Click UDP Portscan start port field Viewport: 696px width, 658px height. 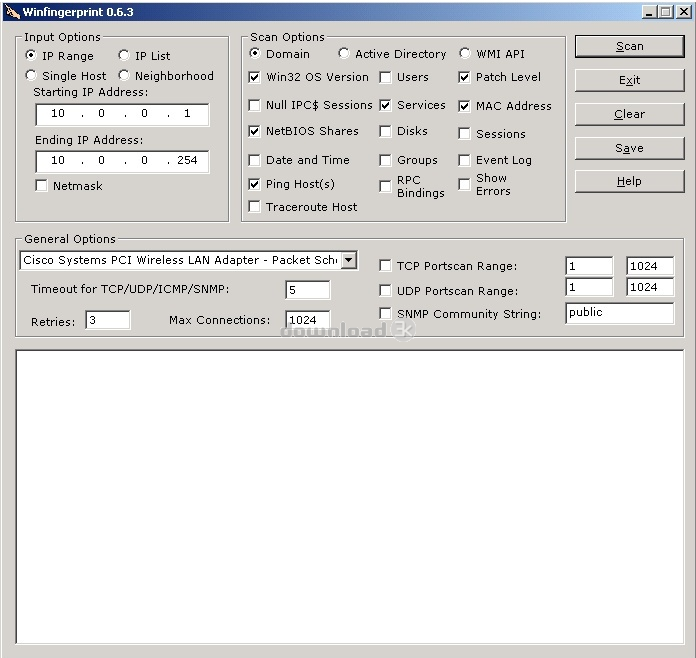[589, 287]
